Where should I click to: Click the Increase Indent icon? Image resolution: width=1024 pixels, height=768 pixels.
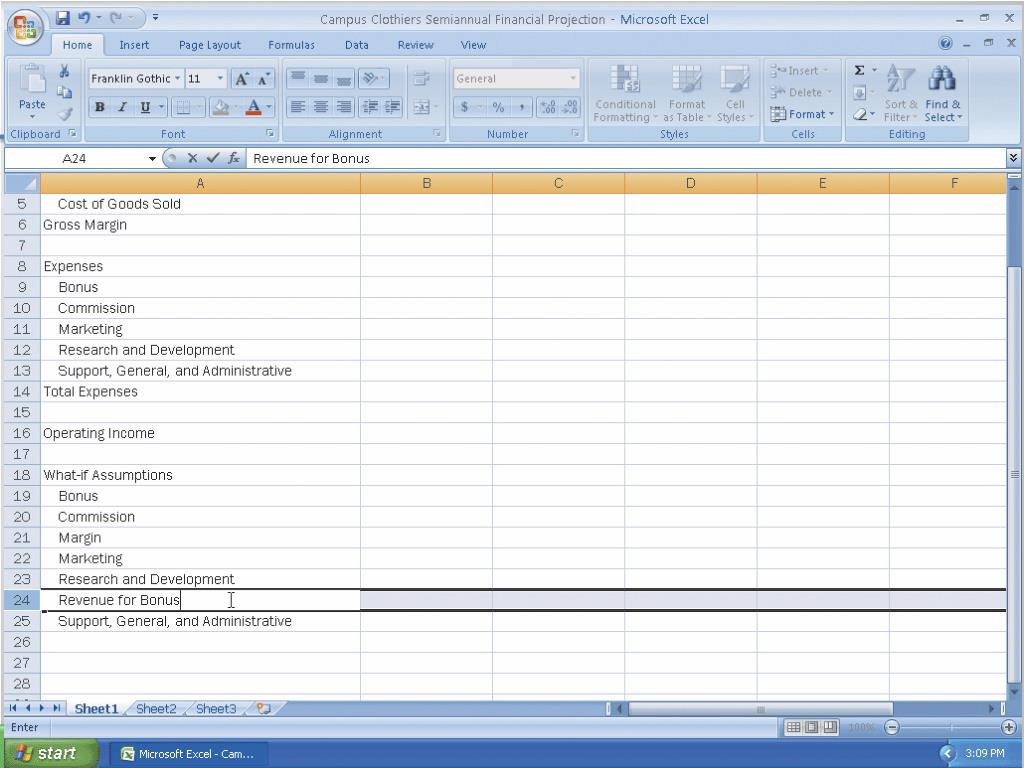(392, 106)
